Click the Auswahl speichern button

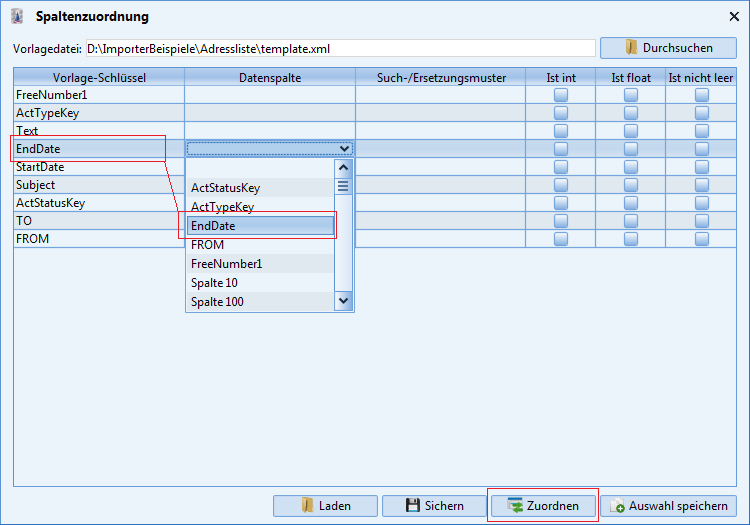(x=668, y=506)
